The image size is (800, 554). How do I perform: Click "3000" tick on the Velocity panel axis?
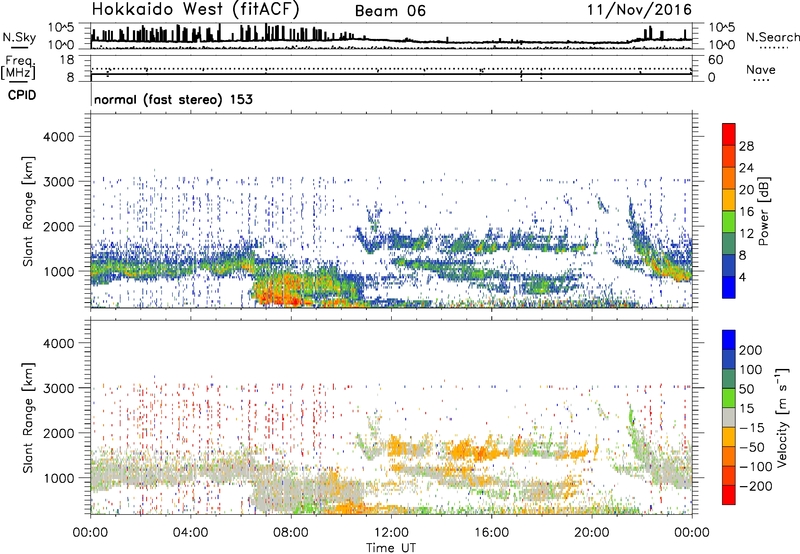[59, 388]
